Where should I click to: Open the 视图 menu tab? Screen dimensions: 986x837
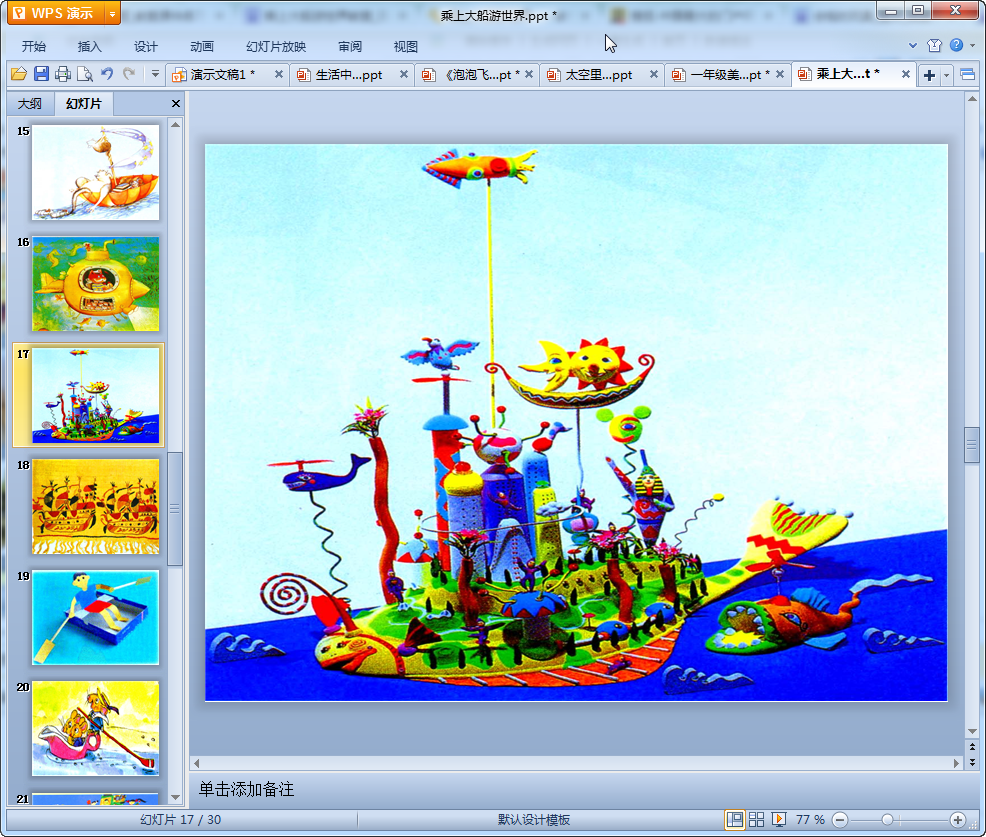406,47
